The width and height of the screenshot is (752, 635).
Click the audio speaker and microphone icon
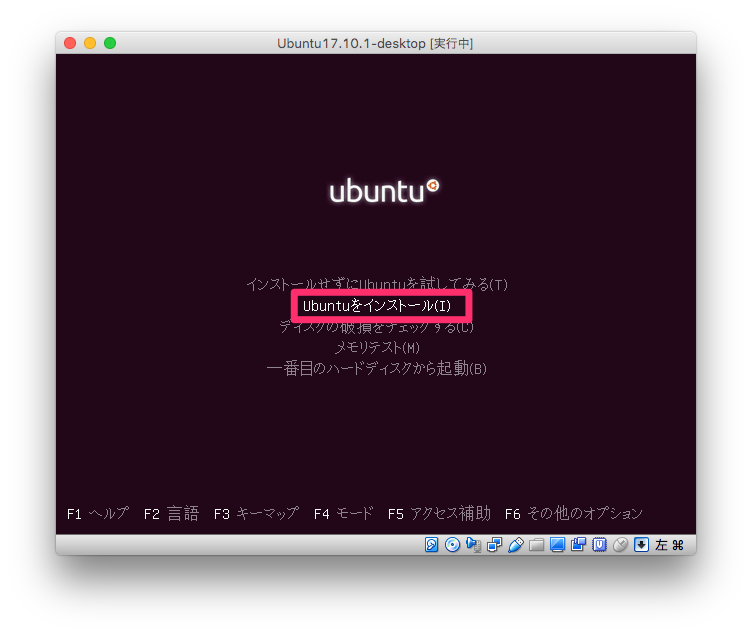pyautogui.click(x=473, y=545)
